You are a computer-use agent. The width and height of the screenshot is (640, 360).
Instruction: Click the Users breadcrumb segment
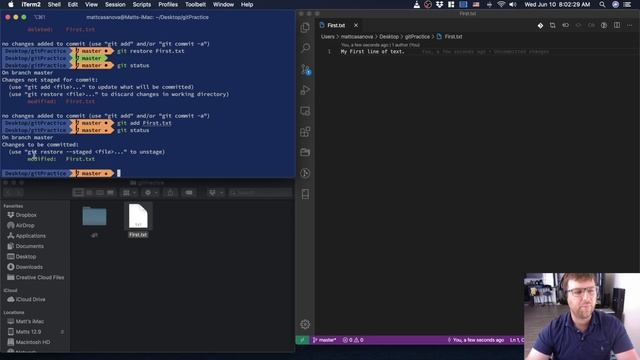click(x=328, y=37)
